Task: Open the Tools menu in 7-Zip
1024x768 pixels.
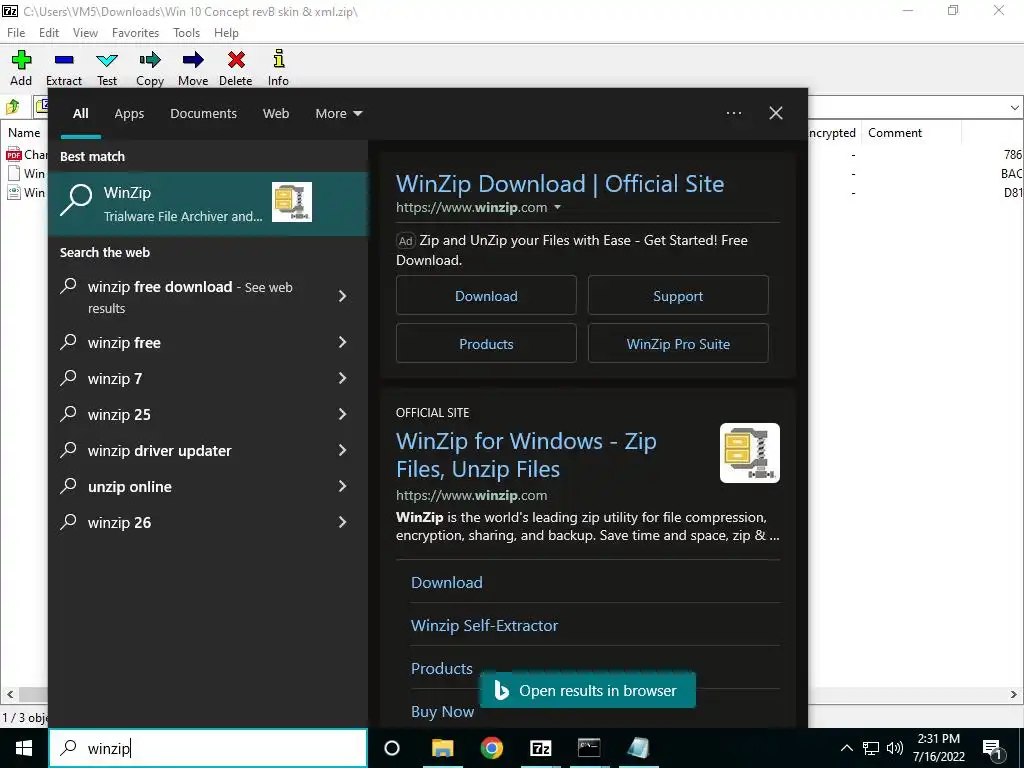Action: click(x=186, y=33)
